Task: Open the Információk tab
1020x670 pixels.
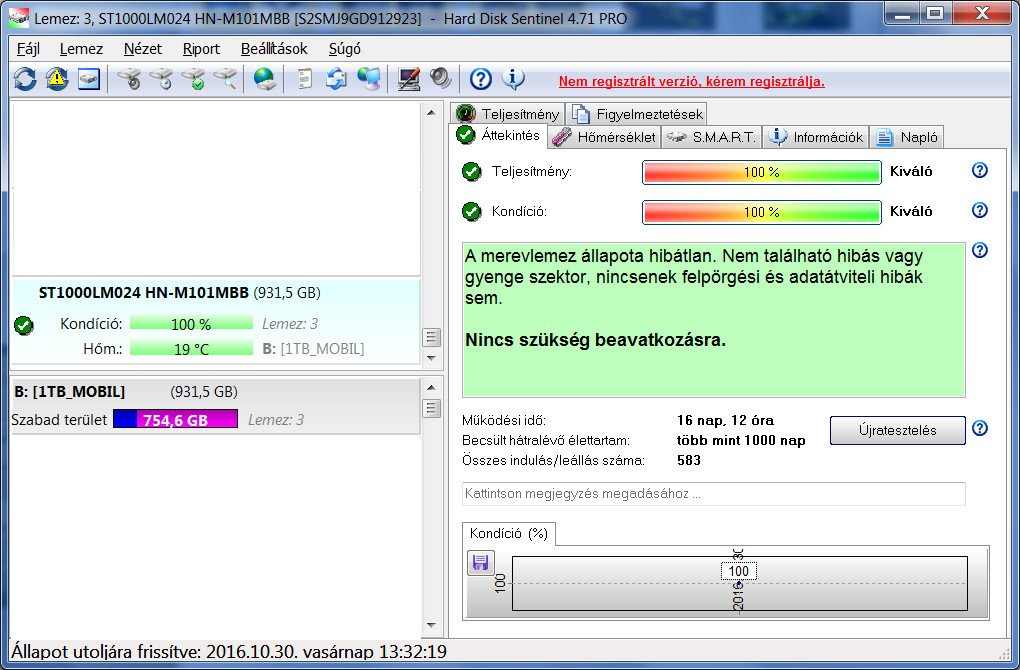Action: pyautogui.click(x=816, y=137)
